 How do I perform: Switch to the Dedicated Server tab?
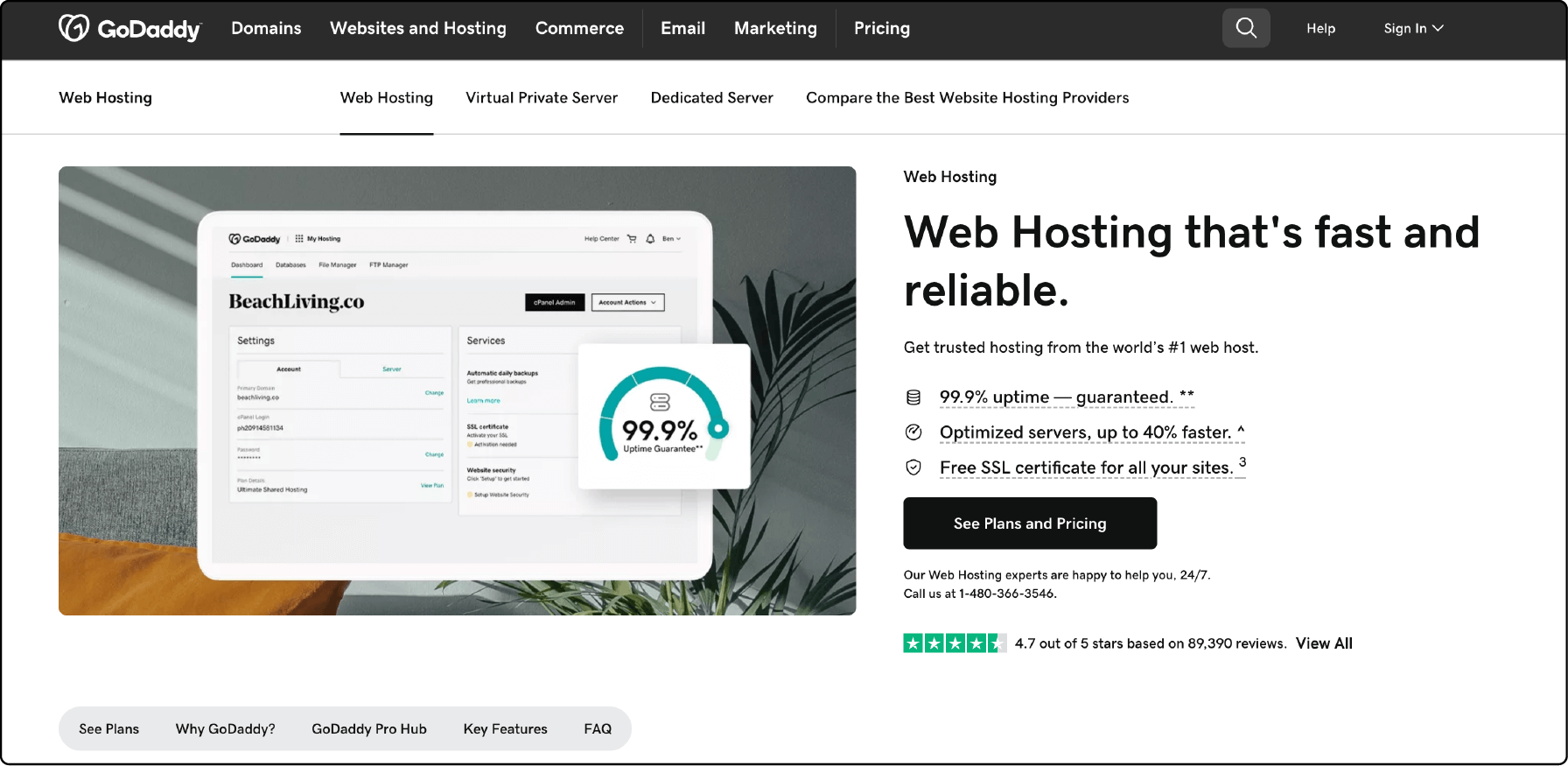[x=711, y=98]
